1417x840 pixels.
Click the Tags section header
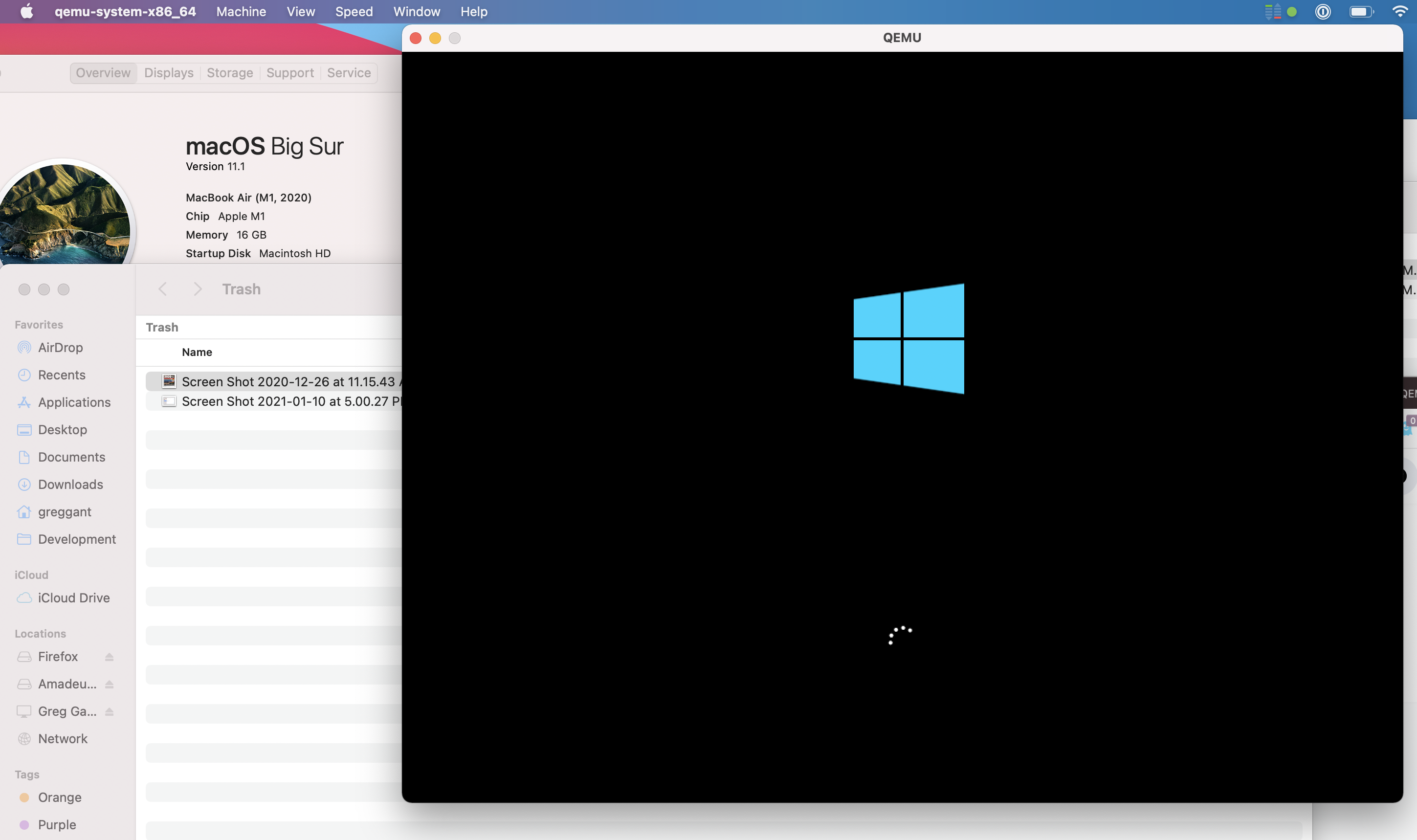(x=26, y=774)
